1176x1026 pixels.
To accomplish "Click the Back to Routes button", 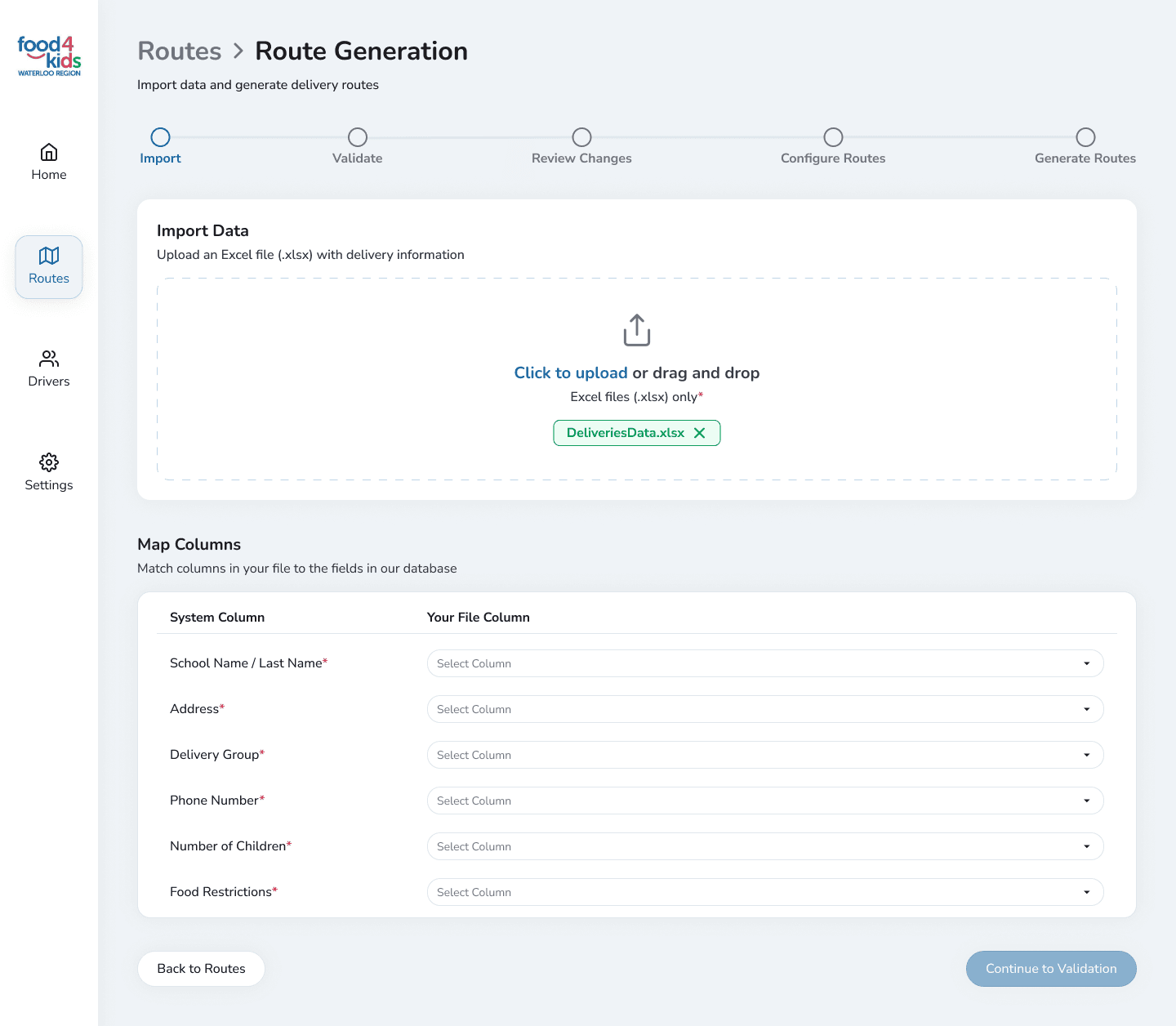I will tap(201, 969).
